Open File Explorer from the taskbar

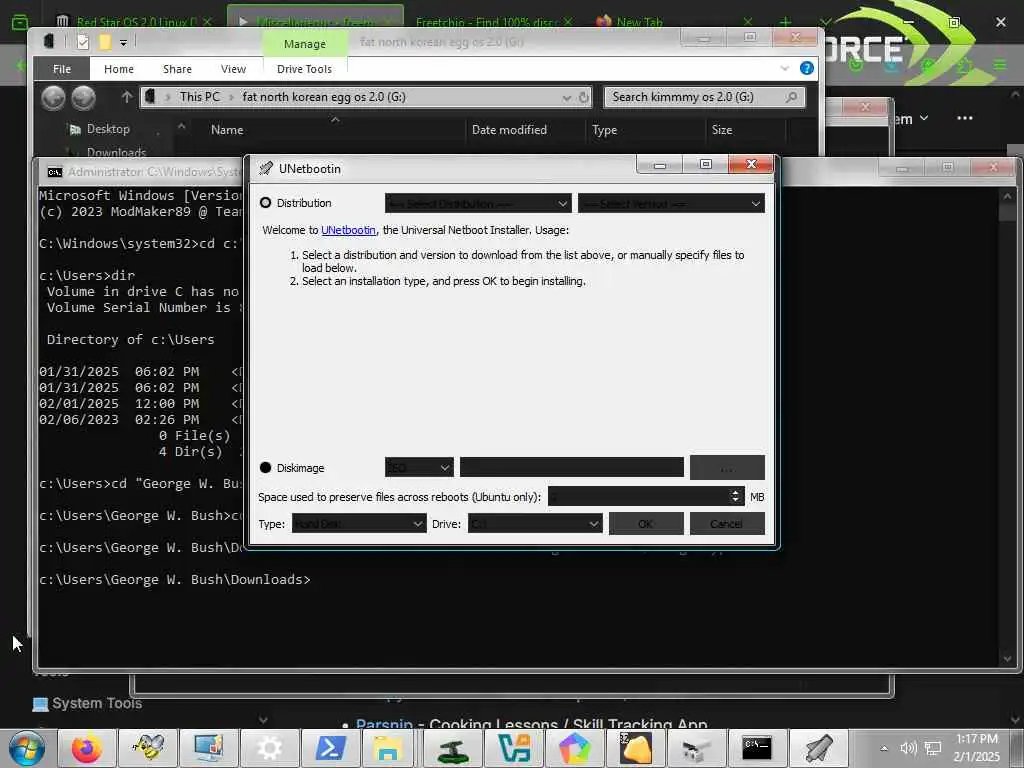coord(388,748)
